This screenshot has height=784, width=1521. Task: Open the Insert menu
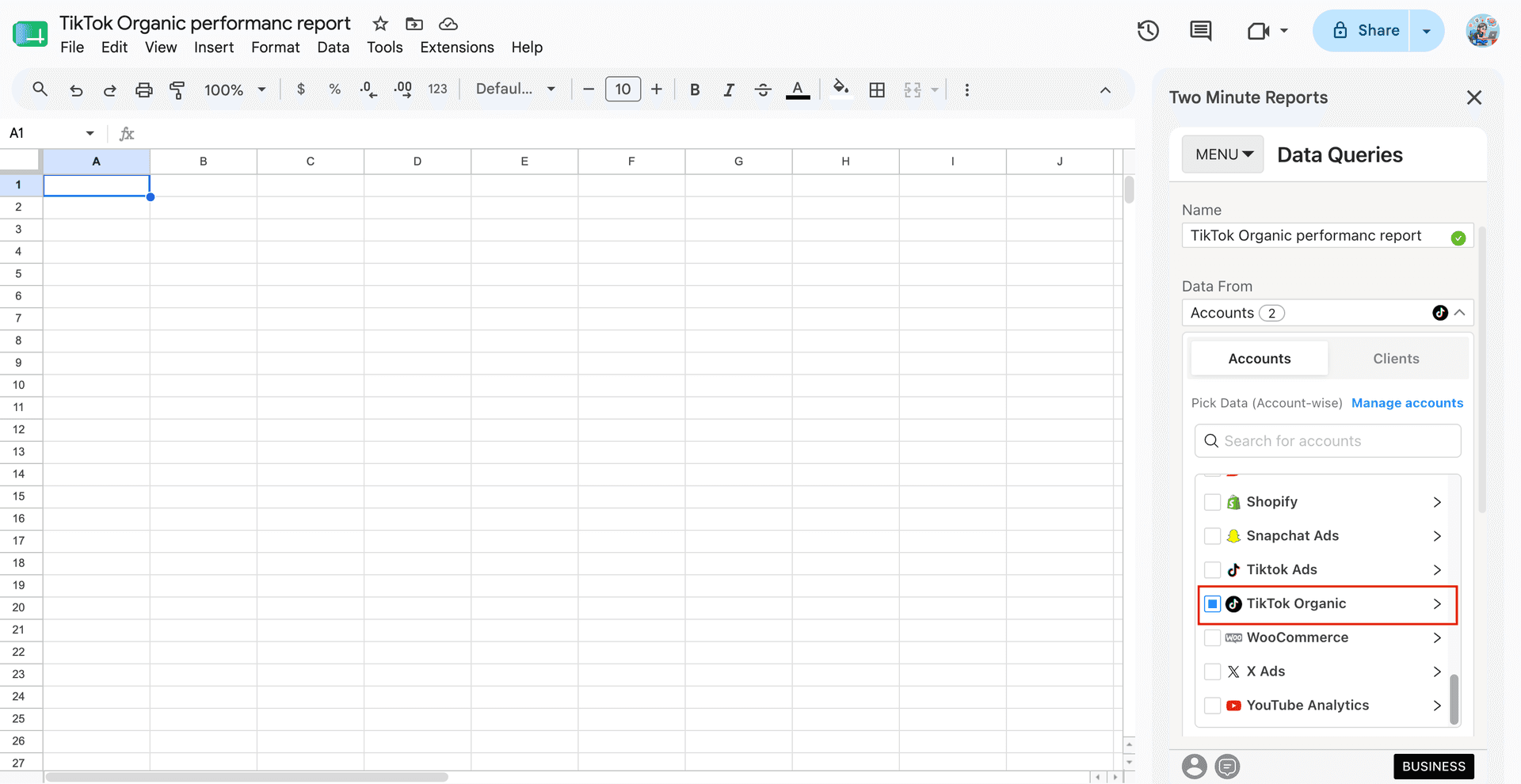(x=214, y=48)
